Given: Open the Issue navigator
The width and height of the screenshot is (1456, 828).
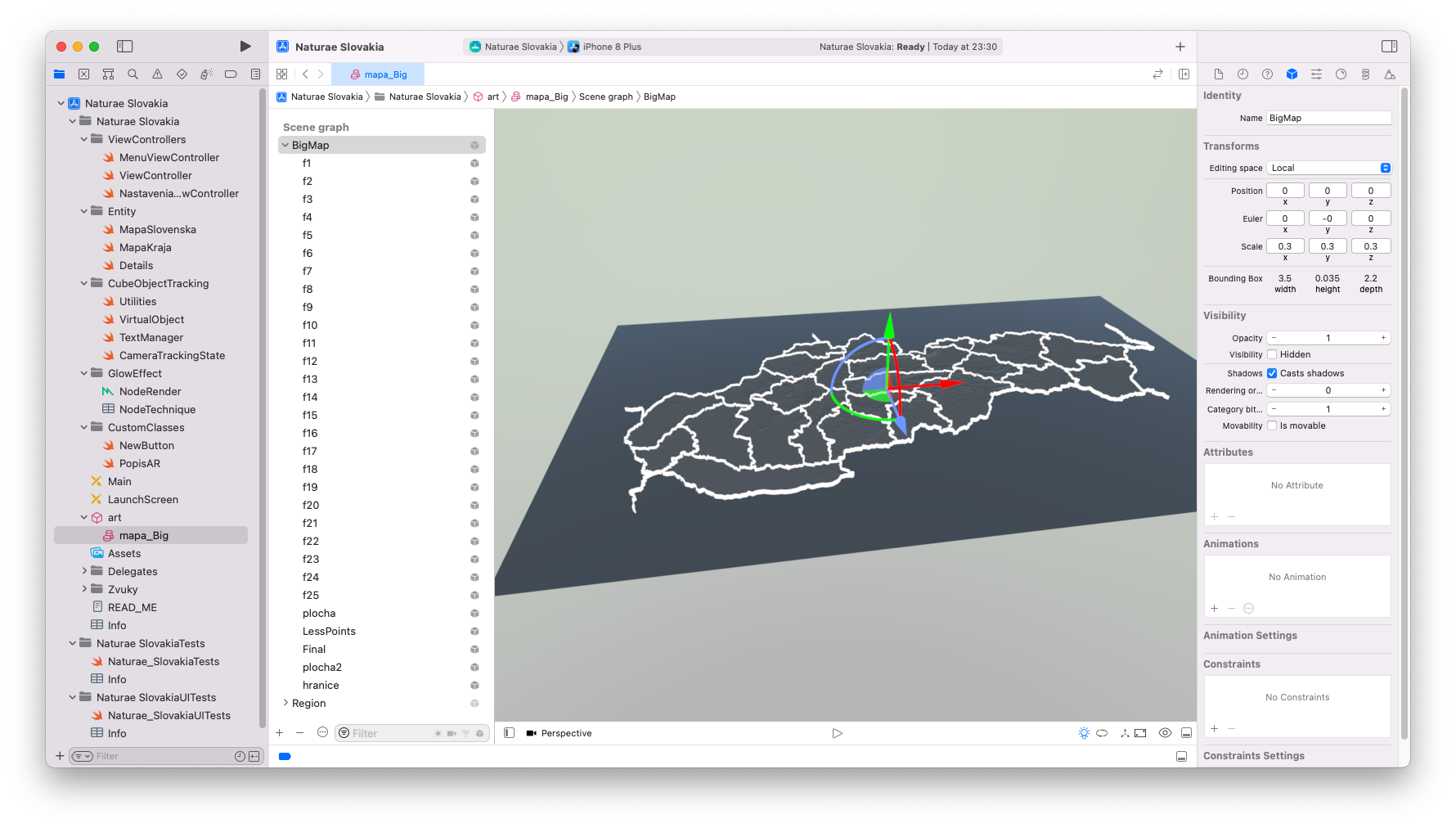Looking at the screenshot, I should [x=157, y=74].
